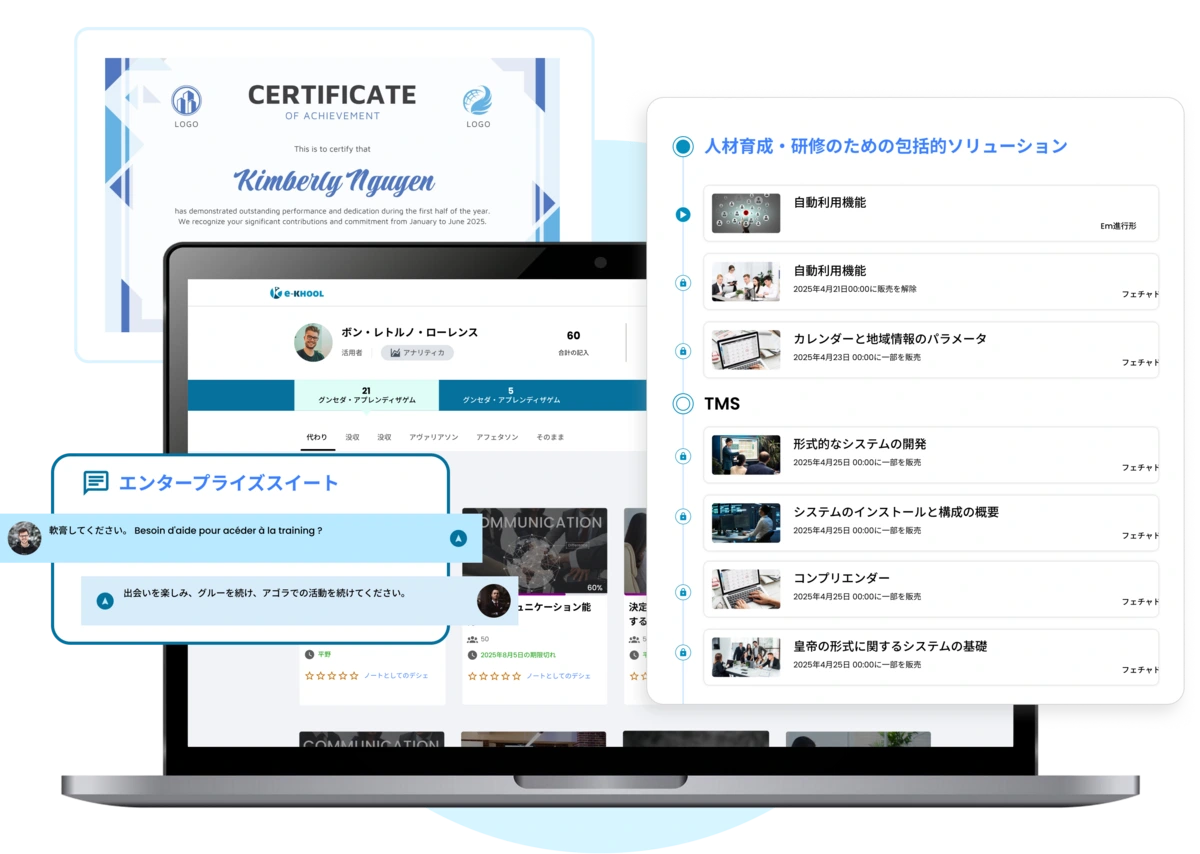The width and height of the screenshot is (1200, 854).
Task: Switch to the 代わり tab
Action: click(x=317, y=435)
